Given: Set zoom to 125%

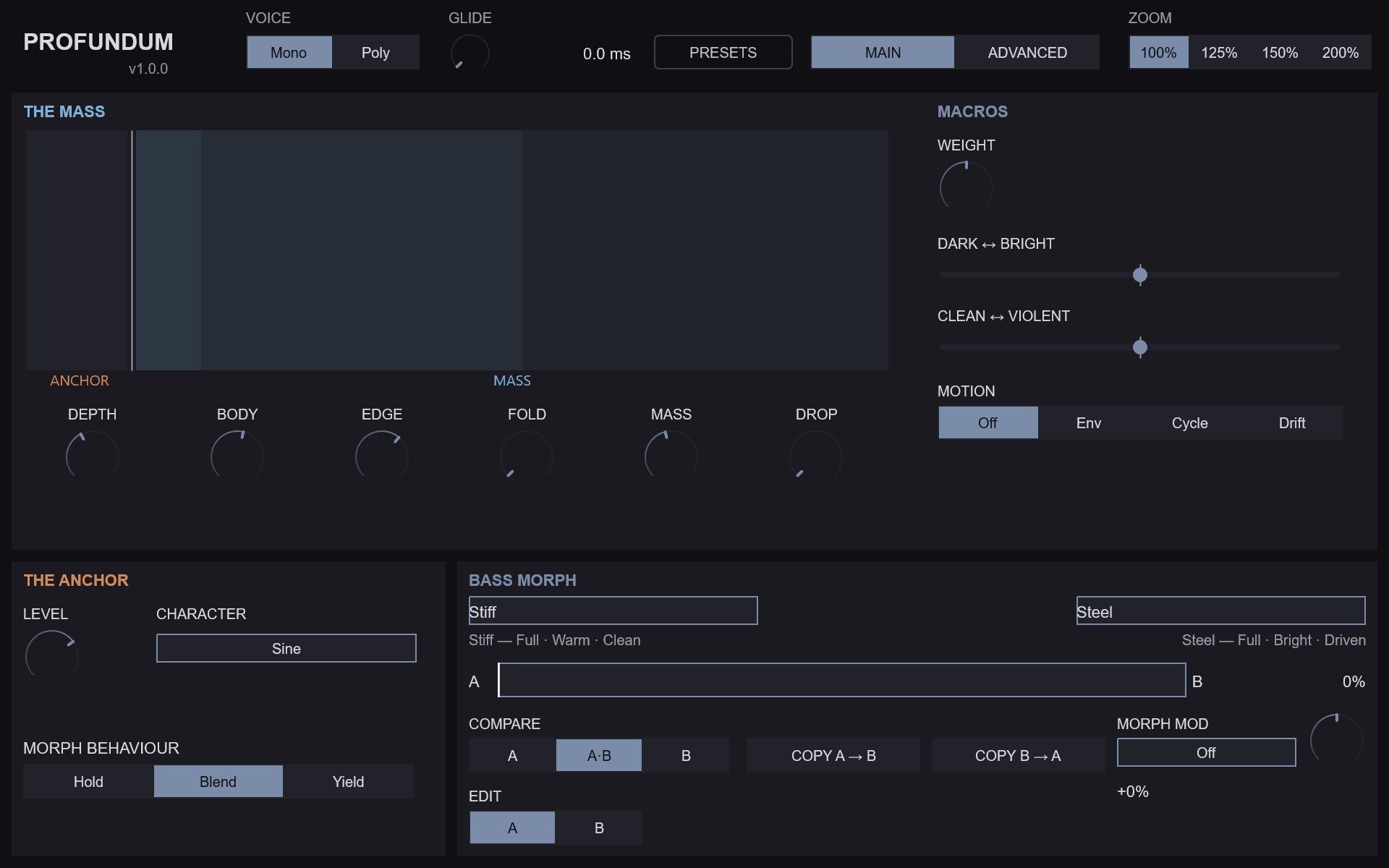Looking at the screenshot, I should click(x=1219, y=53).
